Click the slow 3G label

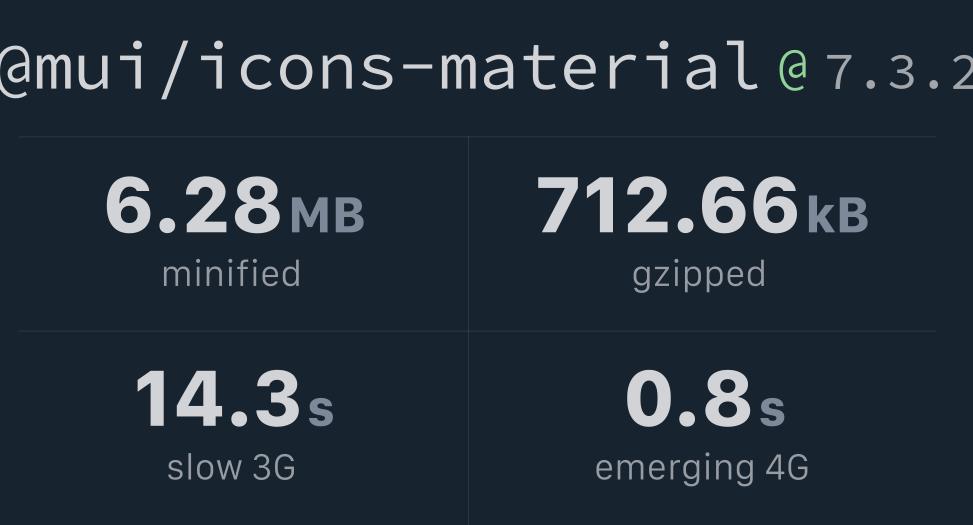(231, 468)
